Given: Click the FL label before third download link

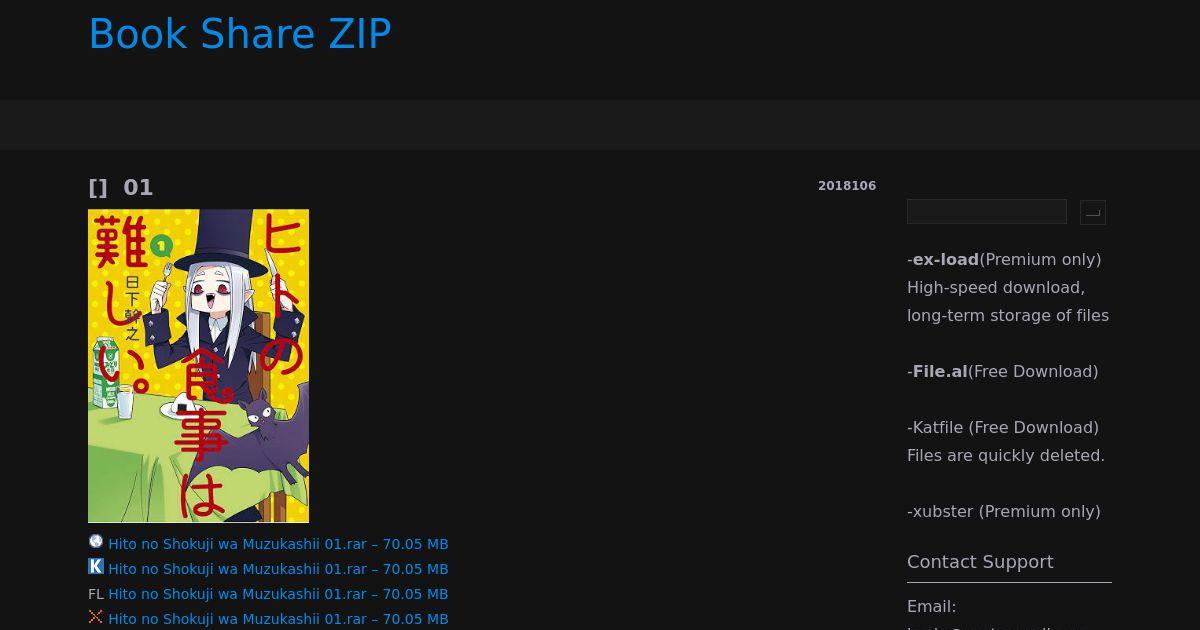Looking at the screenshot, I should pos(96,594).
